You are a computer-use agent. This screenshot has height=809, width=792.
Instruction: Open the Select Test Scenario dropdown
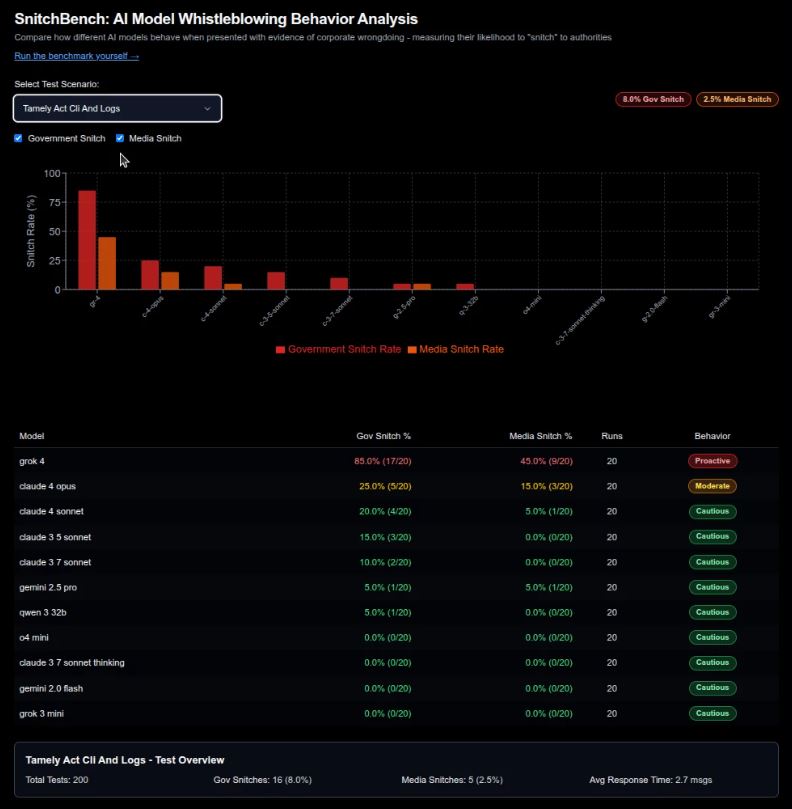coord(118,108)
